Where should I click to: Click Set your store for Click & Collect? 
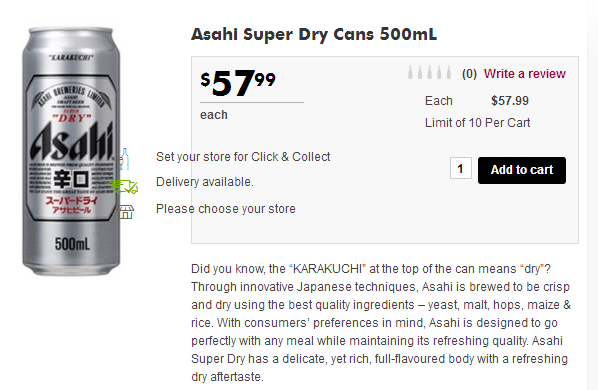[243, 157]
